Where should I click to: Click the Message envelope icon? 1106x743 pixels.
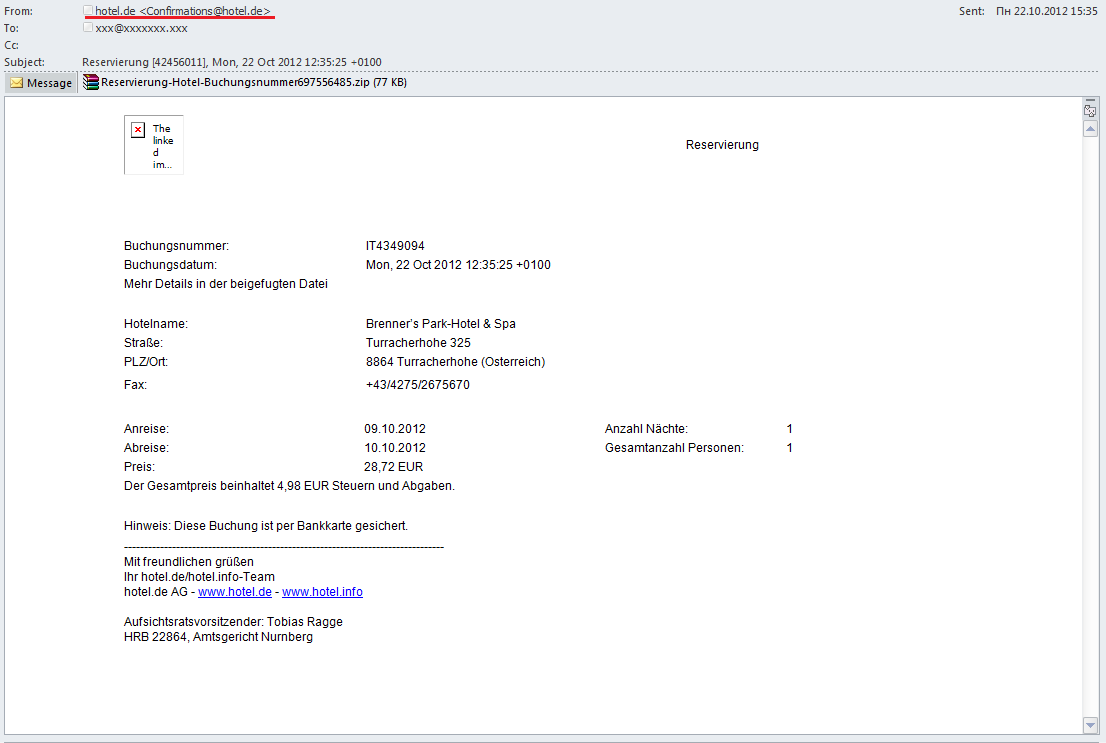point(16,83)
